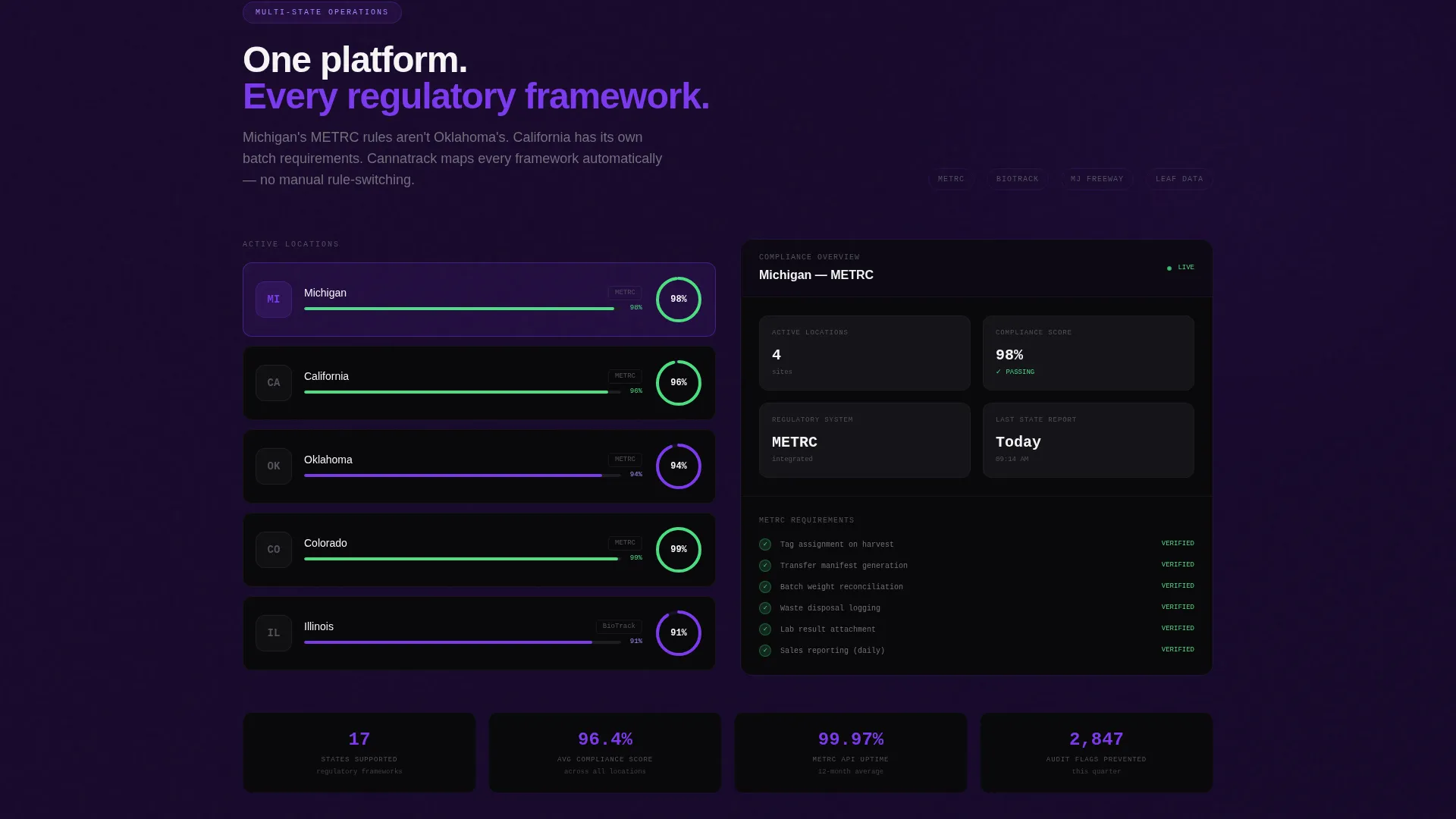Click the check icon for Waste disposal logging
1456x819 pixels.
(765, 608)
